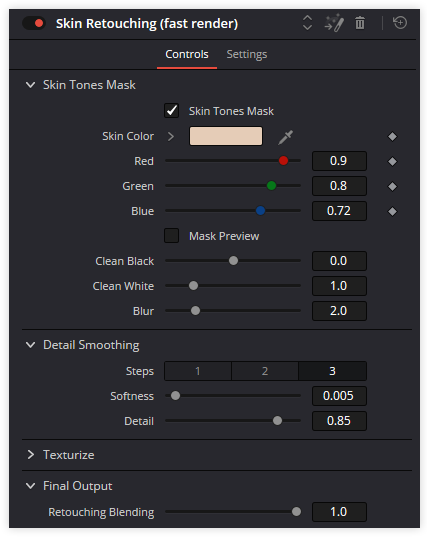Add keyframe diamond for Green
Image resolution: width=427 pixels, height=537 pixels.
(x=392, y=186)
